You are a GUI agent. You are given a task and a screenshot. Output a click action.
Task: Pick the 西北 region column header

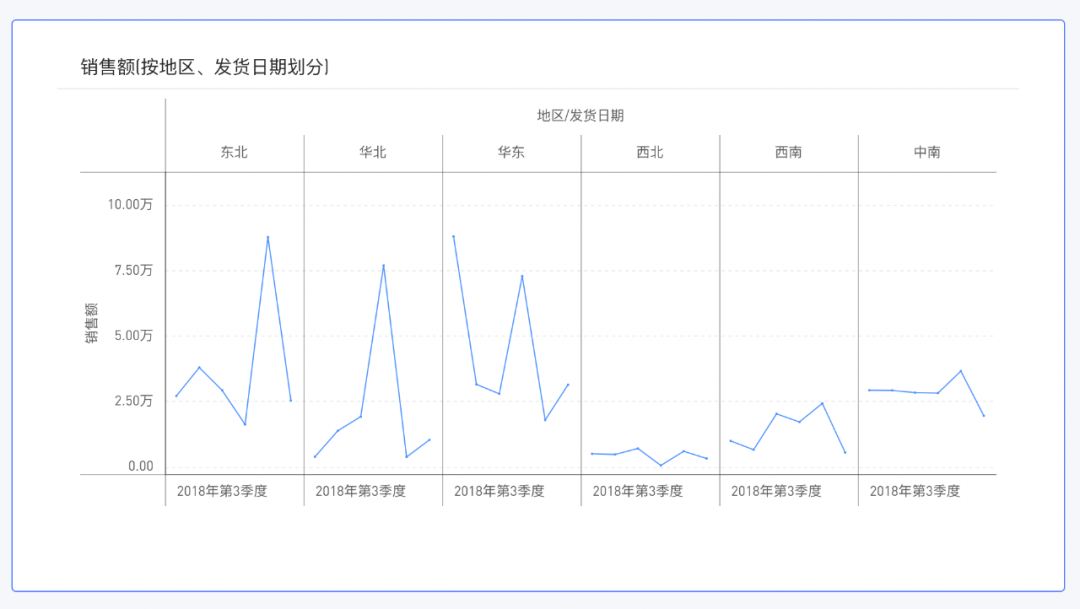click(649, 153)
